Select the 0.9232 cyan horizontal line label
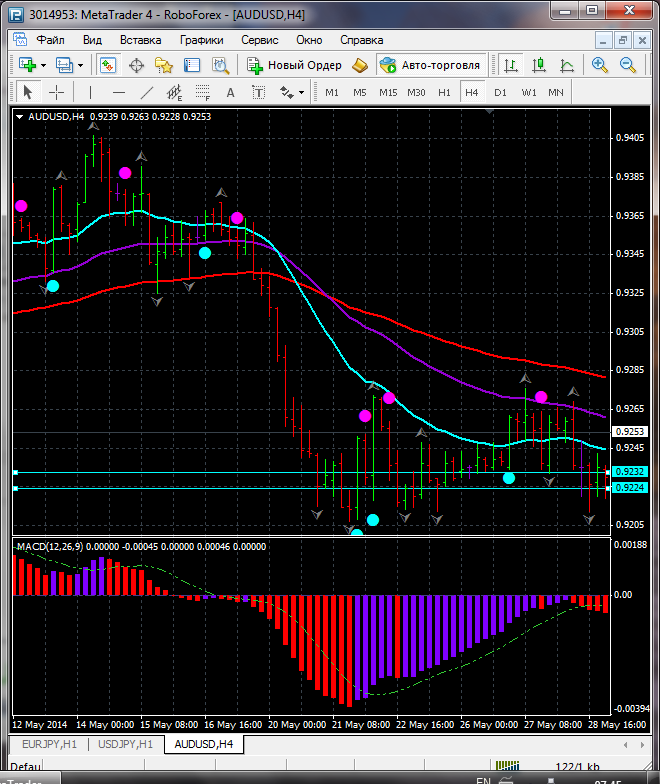Image resolution: width=660 pixels, height=784 pixels. coord(630,472)
